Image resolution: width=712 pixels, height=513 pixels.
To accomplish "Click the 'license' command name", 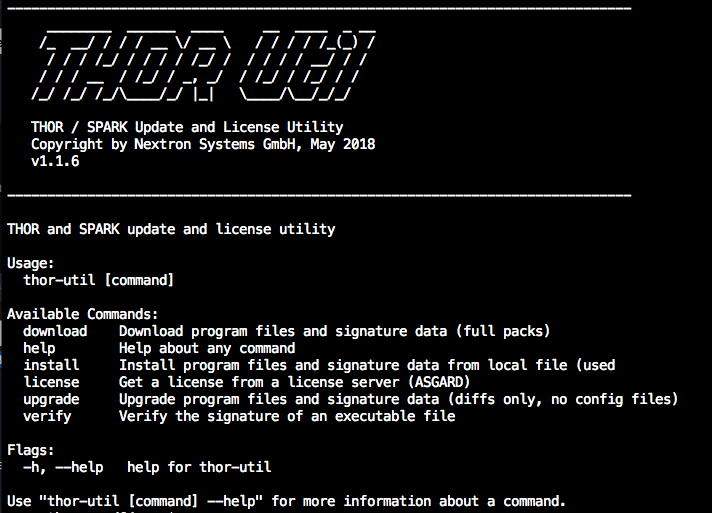I will (51, 382).
